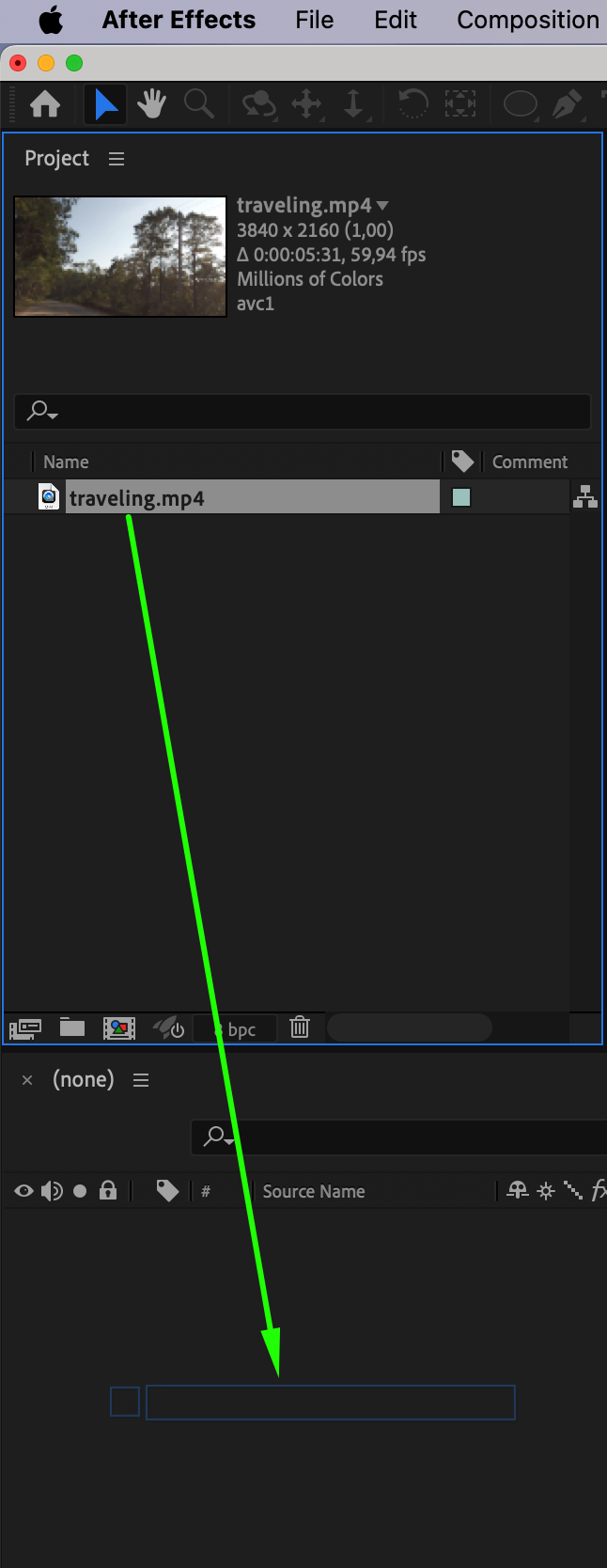Select the Hand tool
The width and height of the screenshot is (607, 1568).
pyautogui.click(x=151, y=103)
